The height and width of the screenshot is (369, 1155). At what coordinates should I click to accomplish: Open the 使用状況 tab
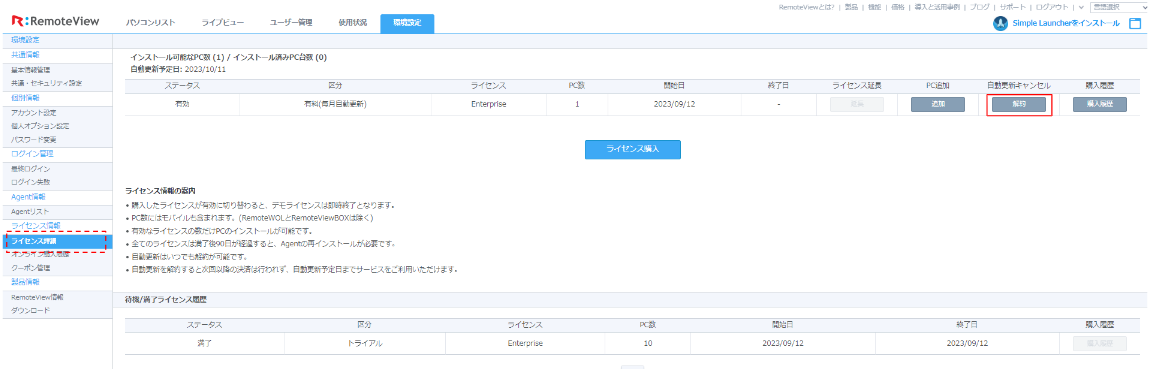click(352, 23)
